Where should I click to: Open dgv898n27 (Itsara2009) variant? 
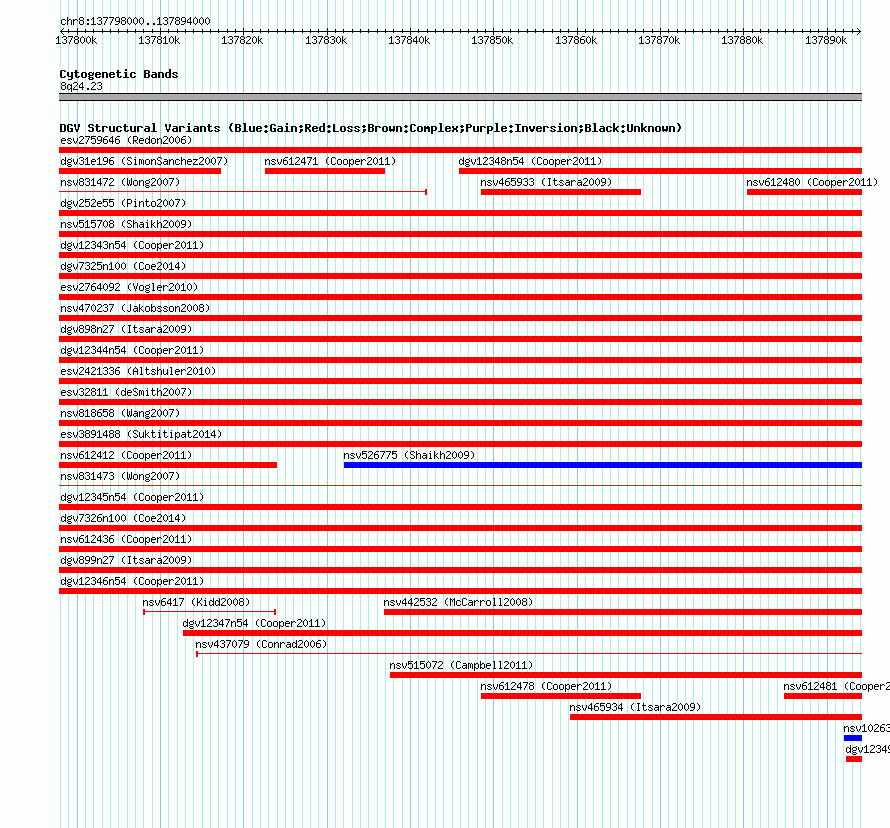(126, 329)
